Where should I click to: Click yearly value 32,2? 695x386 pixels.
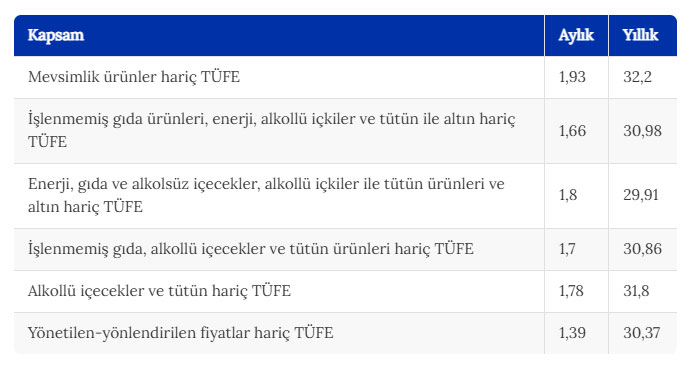(x=637, y=77)
